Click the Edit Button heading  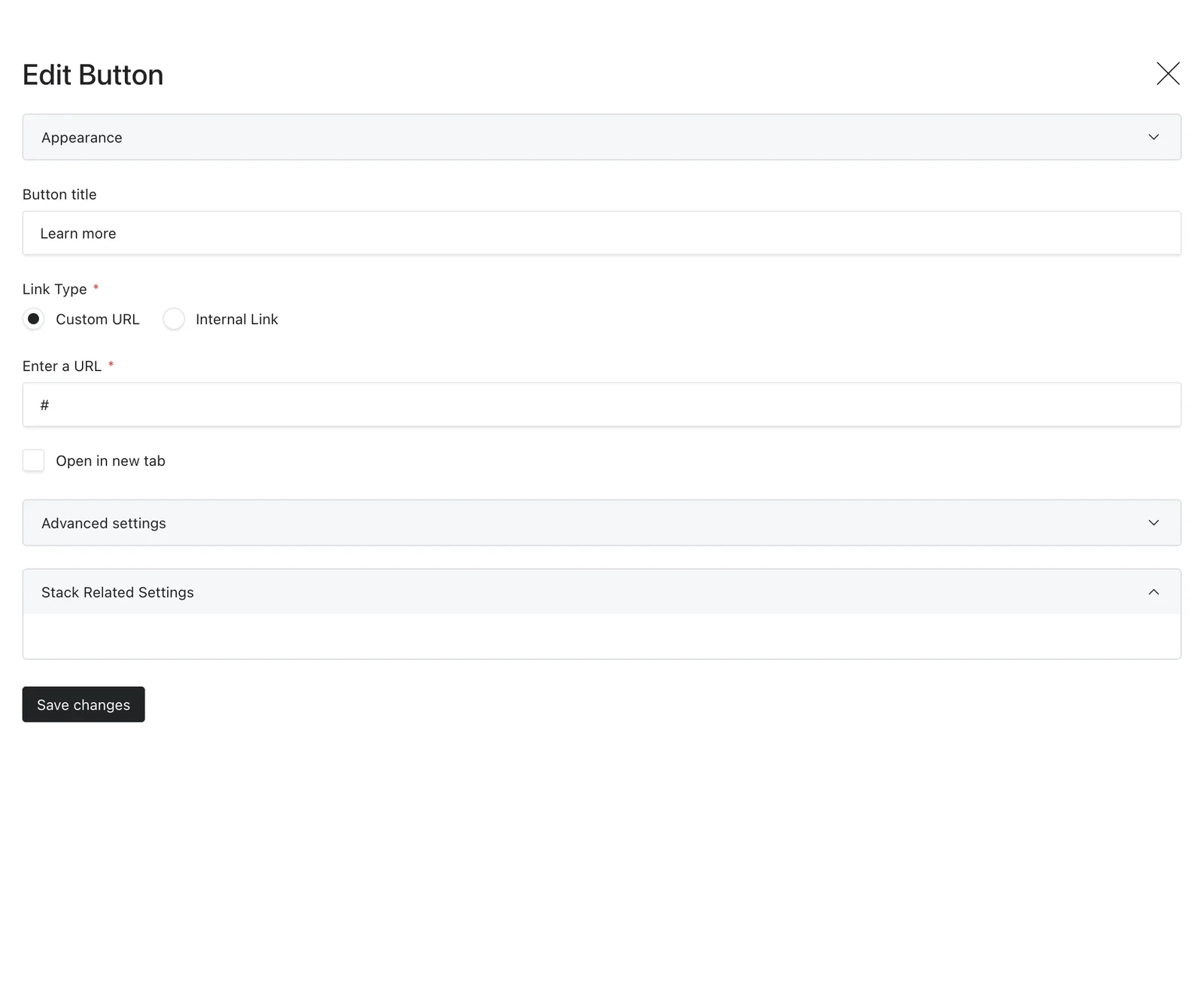coord(93,75)
